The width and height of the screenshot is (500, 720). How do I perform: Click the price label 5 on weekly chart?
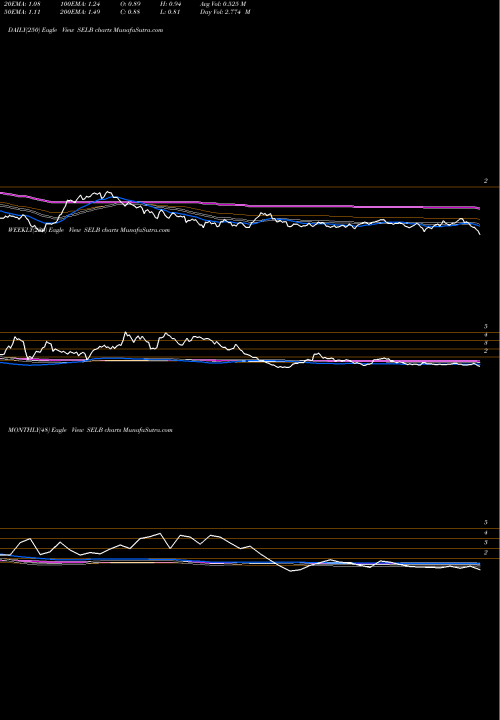pos(486,326)
